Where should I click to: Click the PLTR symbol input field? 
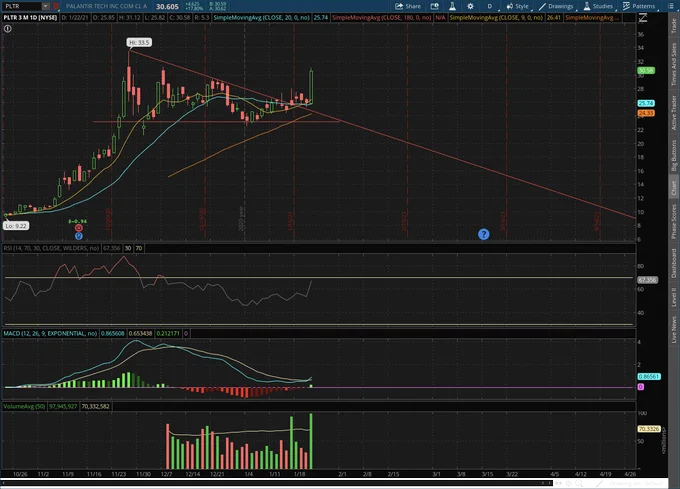(x=22, y=6)
